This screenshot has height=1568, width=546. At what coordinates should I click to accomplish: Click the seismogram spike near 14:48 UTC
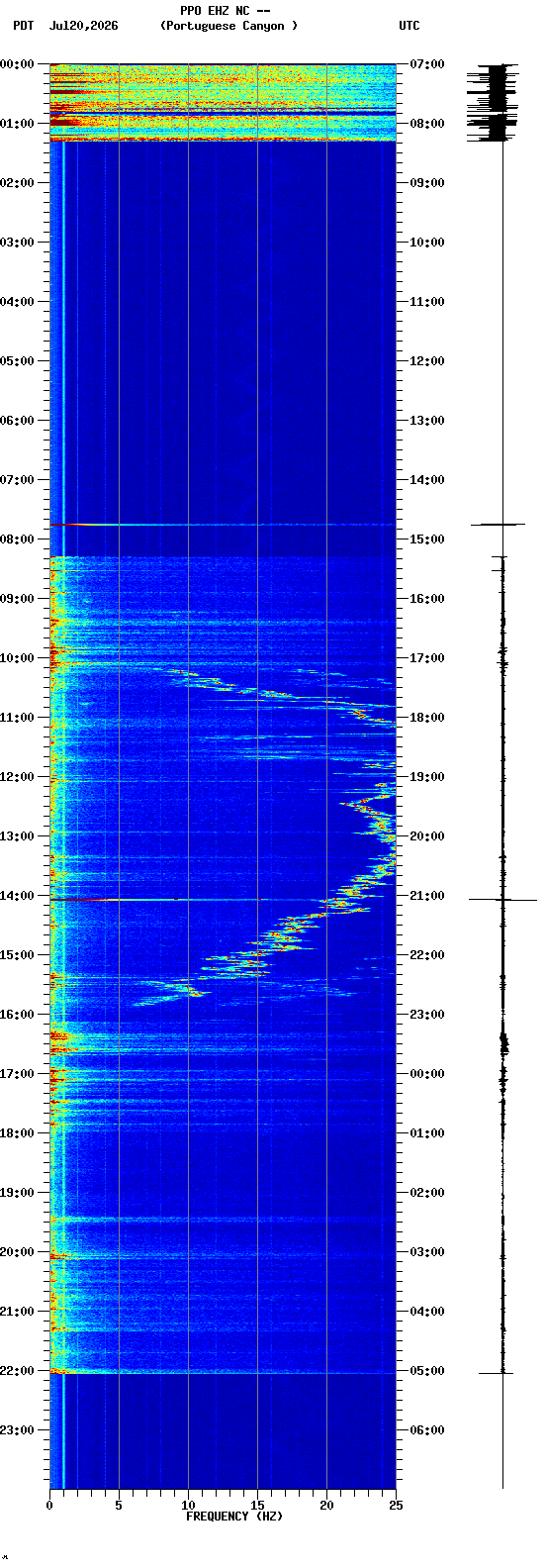tap(498, 525)
